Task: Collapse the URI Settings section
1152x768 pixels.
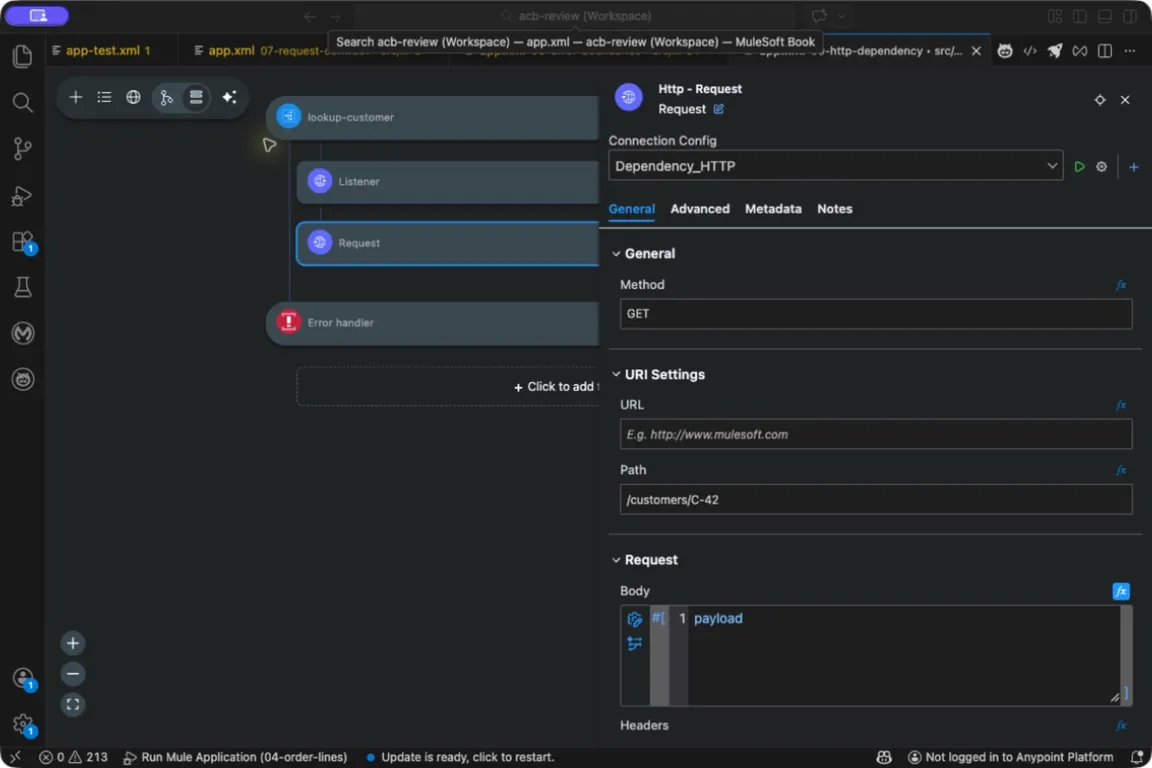Action: [x=616, y=375]
